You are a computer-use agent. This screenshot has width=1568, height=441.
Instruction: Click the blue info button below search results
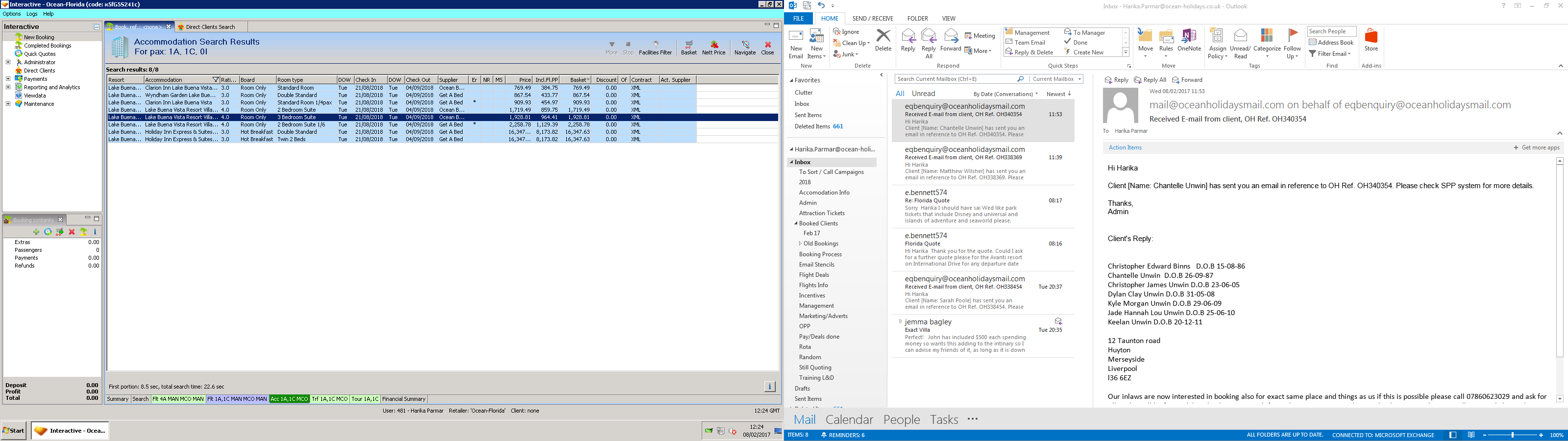tap(769, 386)
